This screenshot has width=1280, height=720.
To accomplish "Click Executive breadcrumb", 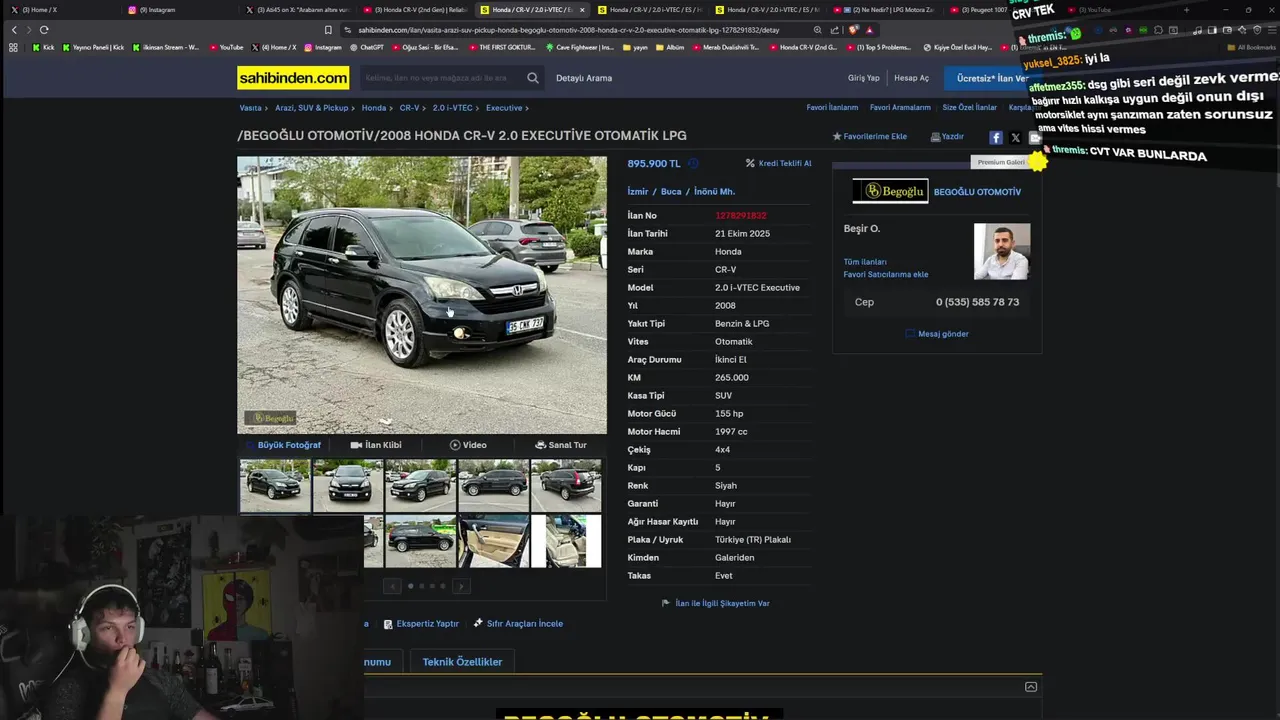I will [x=504, y=108].
